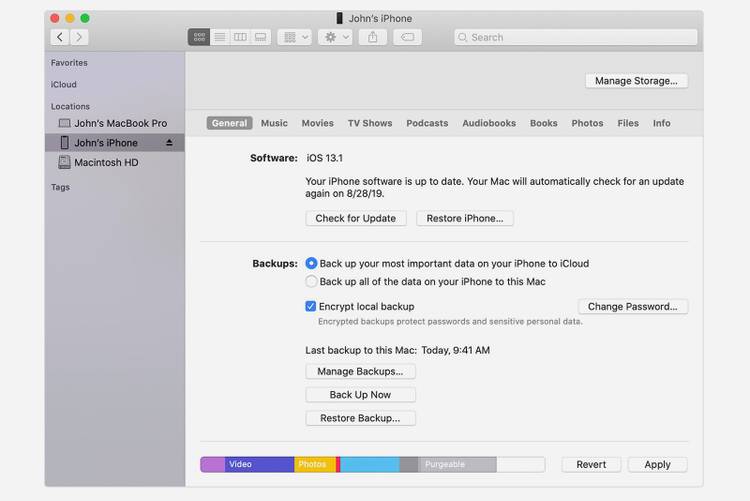This screenshot has width=750, height=501.
Task: Click the Revert button
Action: pyautogui.click(x=591, y=464)
